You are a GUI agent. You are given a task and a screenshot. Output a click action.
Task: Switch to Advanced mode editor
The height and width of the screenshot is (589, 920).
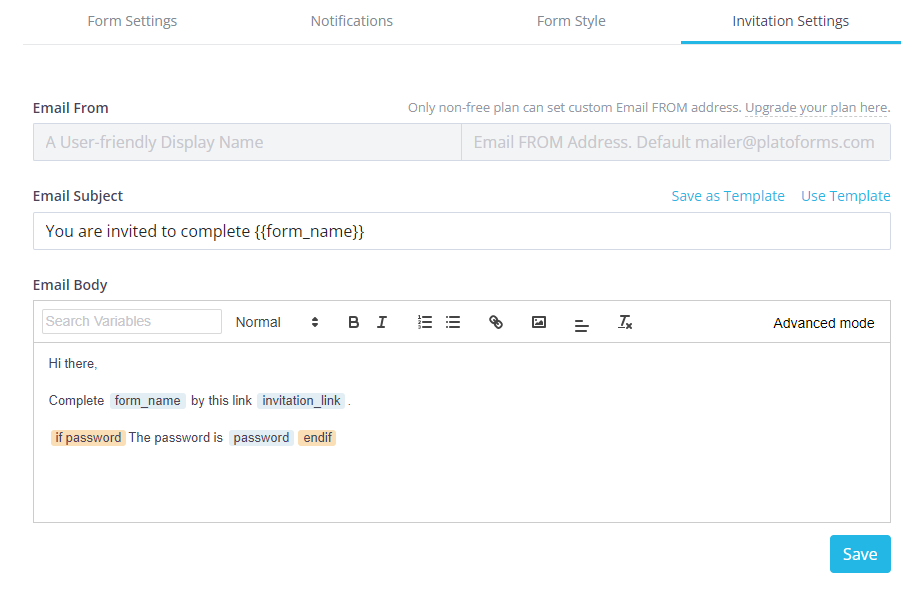[x=823, y=323]
